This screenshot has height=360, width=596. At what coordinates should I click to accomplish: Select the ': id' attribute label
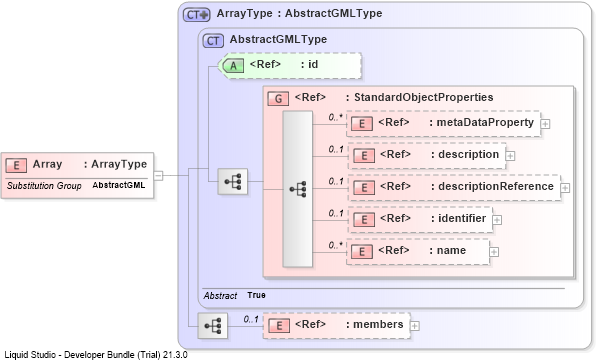click(309, 64)
